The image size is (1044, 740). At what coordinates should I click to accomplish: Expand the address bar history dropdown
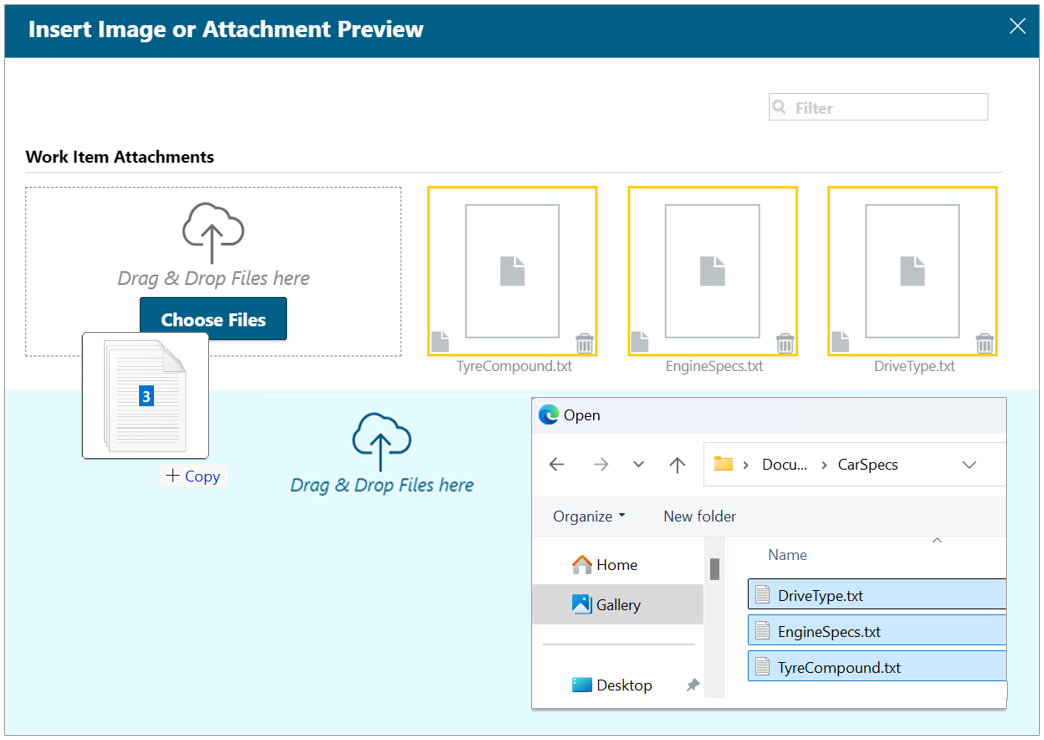point(969,464)
